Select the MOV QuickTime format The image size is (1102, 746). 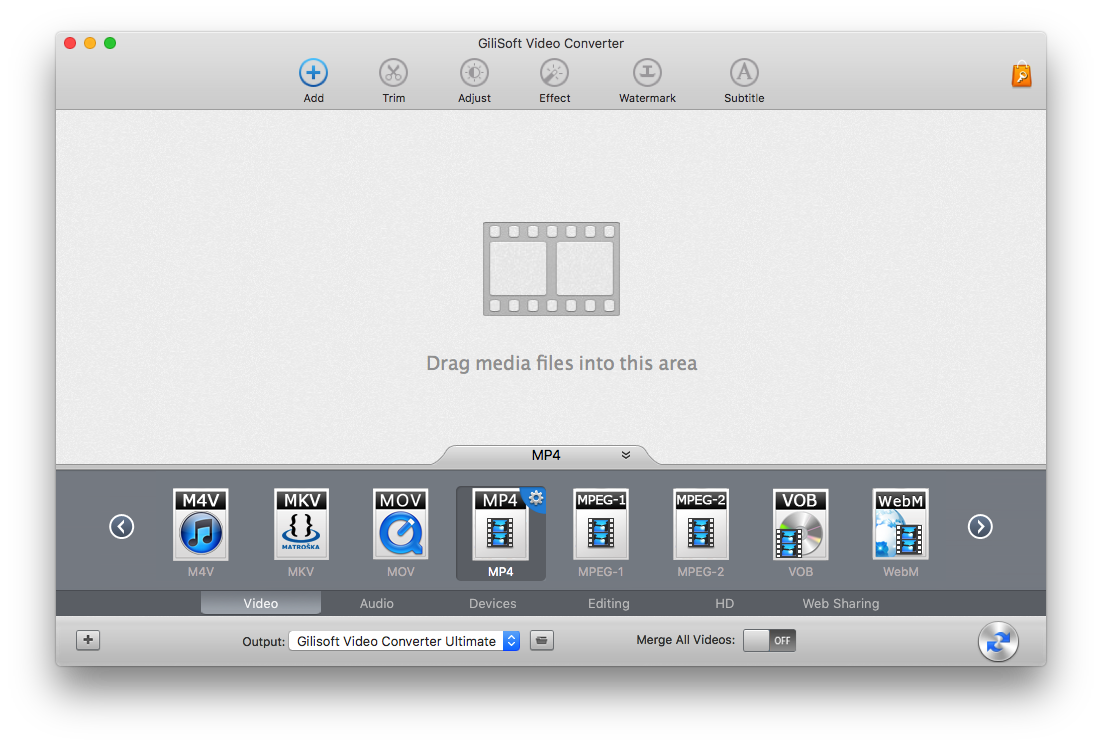(x=401, y=533)
